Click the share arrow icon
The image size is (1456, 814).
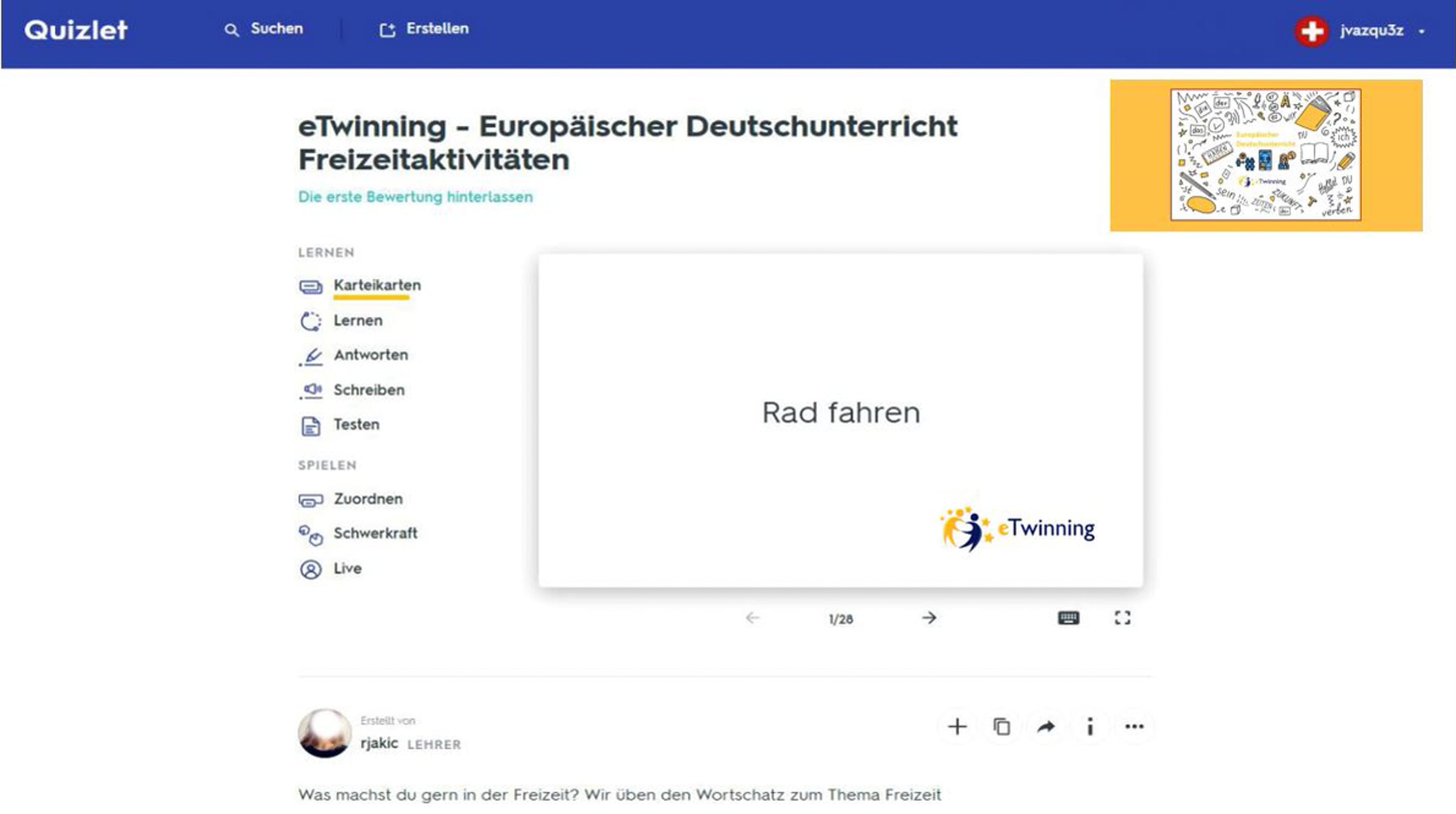pos(1046,727)
